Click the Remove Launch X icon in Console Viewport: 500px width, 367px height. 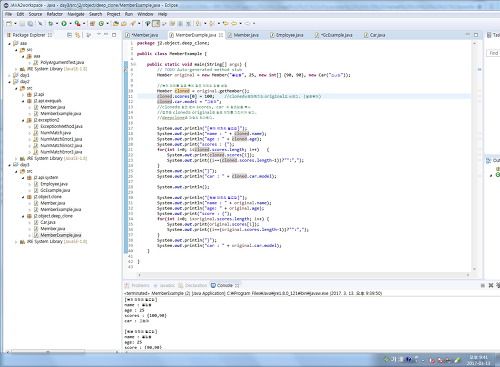click(491, 285)
